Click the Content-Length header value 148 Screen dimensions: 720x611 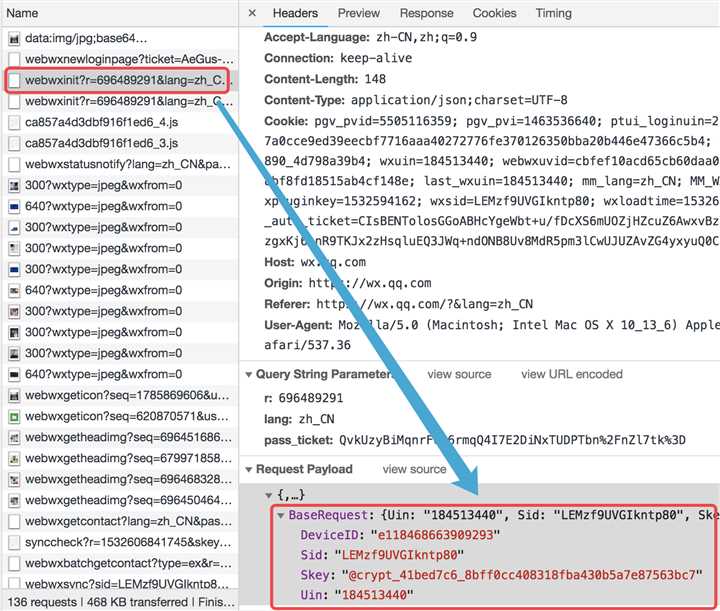[375, 79]
